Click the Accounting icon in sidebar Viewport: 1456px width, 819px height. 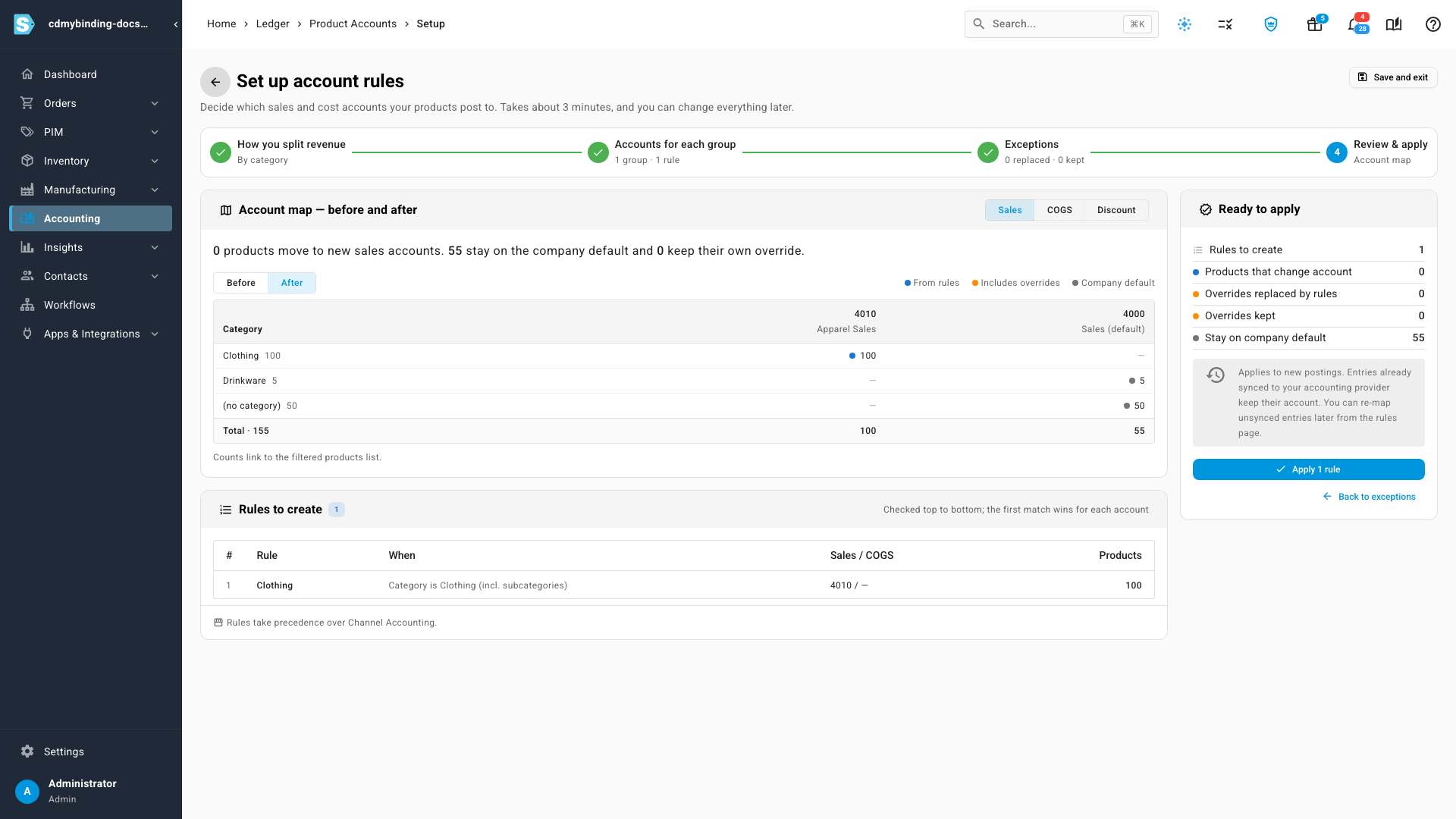[27, 218]
